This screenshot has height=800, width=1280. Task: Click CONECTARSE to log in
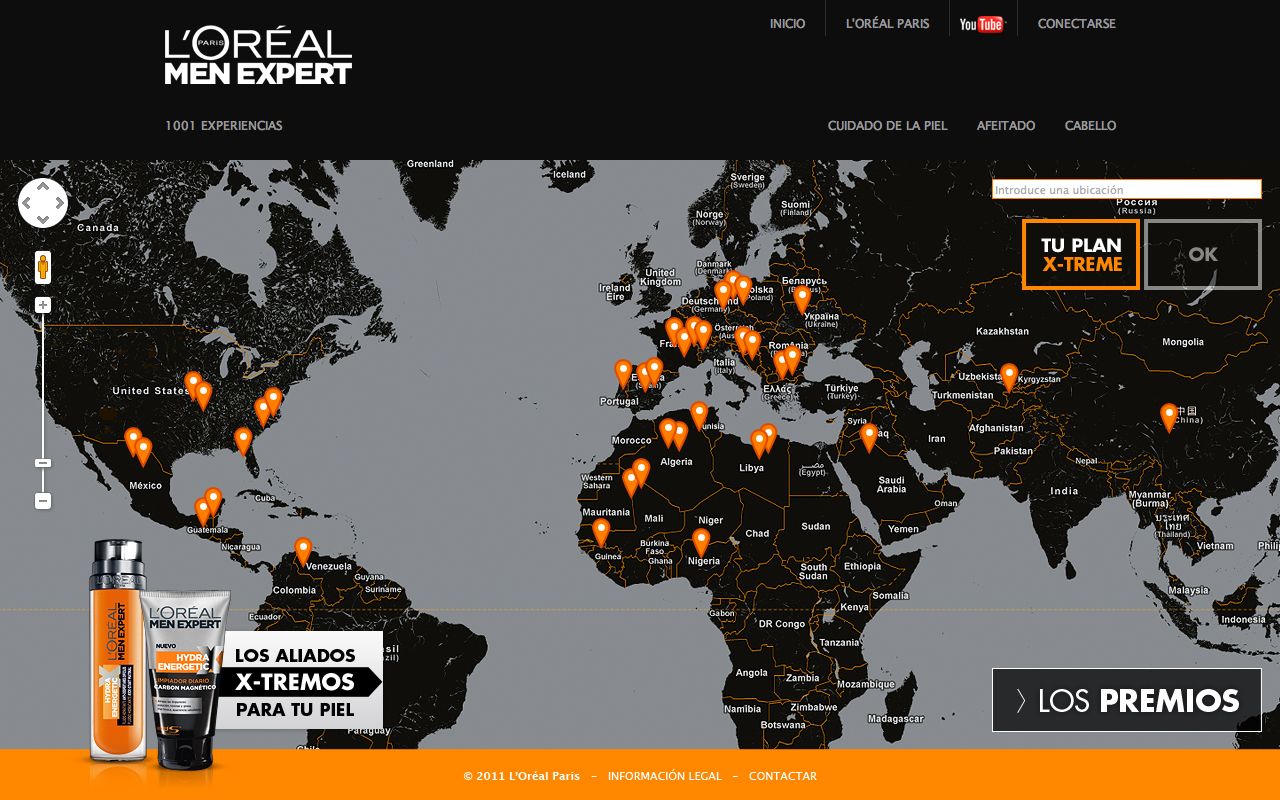click(1077, 24)
